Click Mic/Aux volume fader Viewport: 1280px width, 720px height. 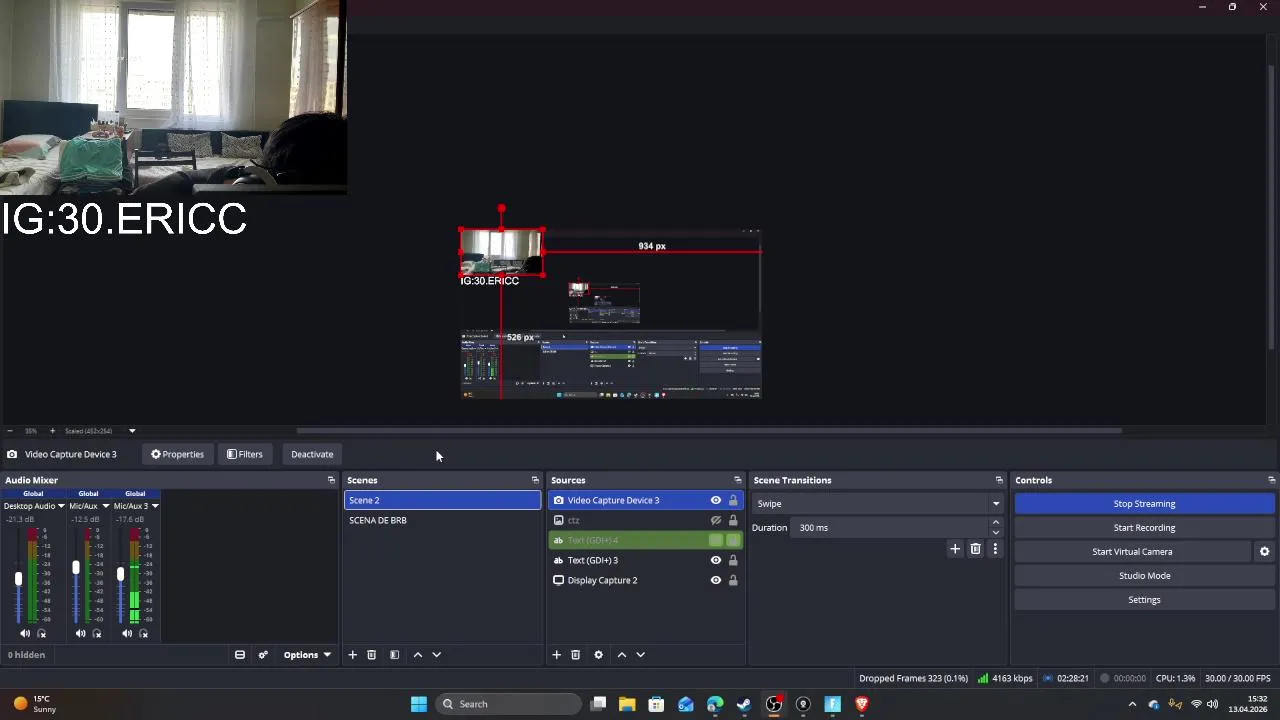pyautogui.click(x=75, y=567)
